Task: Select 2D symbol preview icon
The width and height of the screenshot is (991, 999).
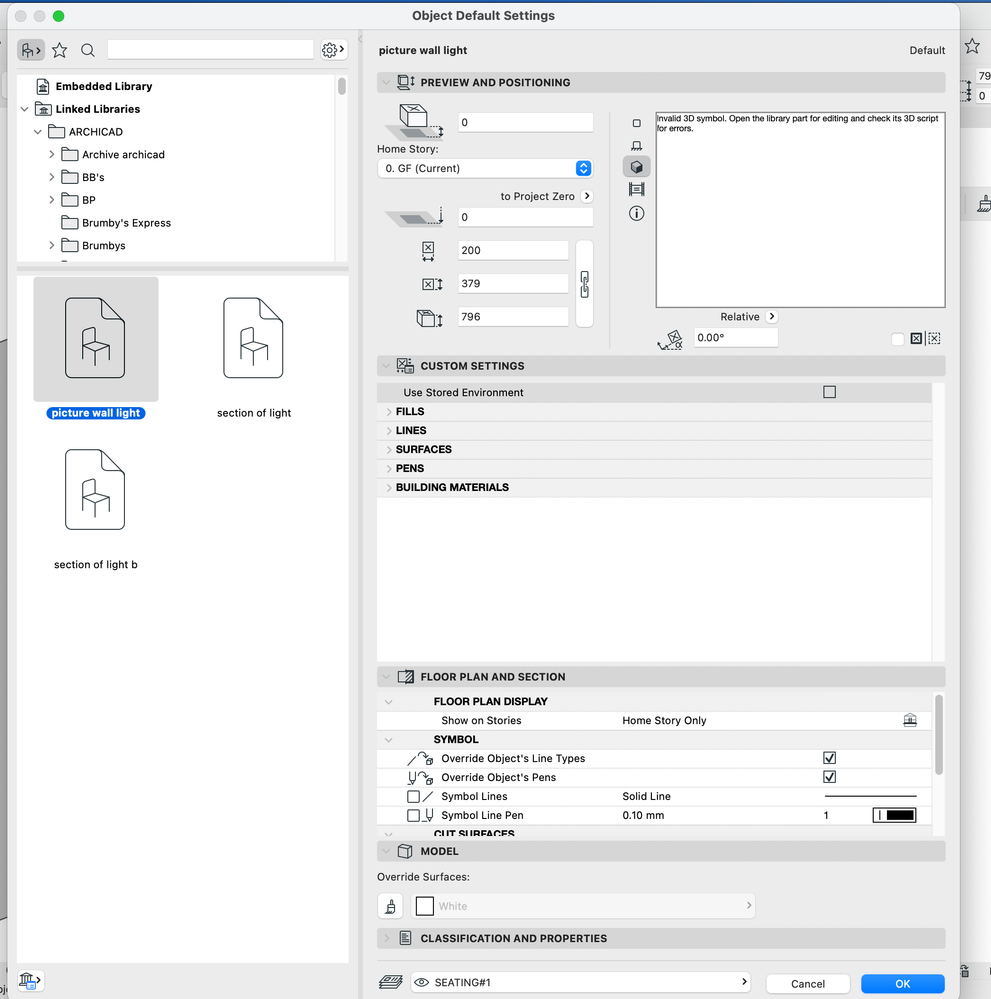Action: 636,123
